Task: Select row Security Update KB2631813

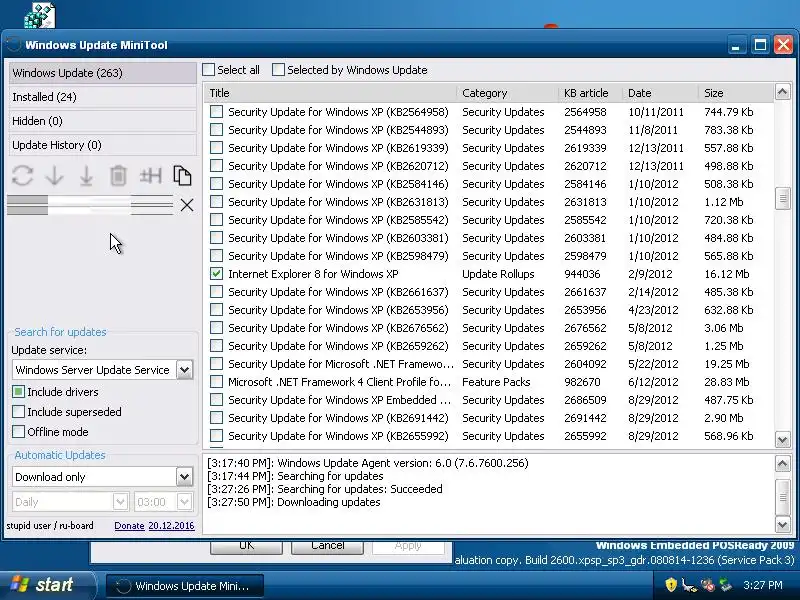Action: 489,202
